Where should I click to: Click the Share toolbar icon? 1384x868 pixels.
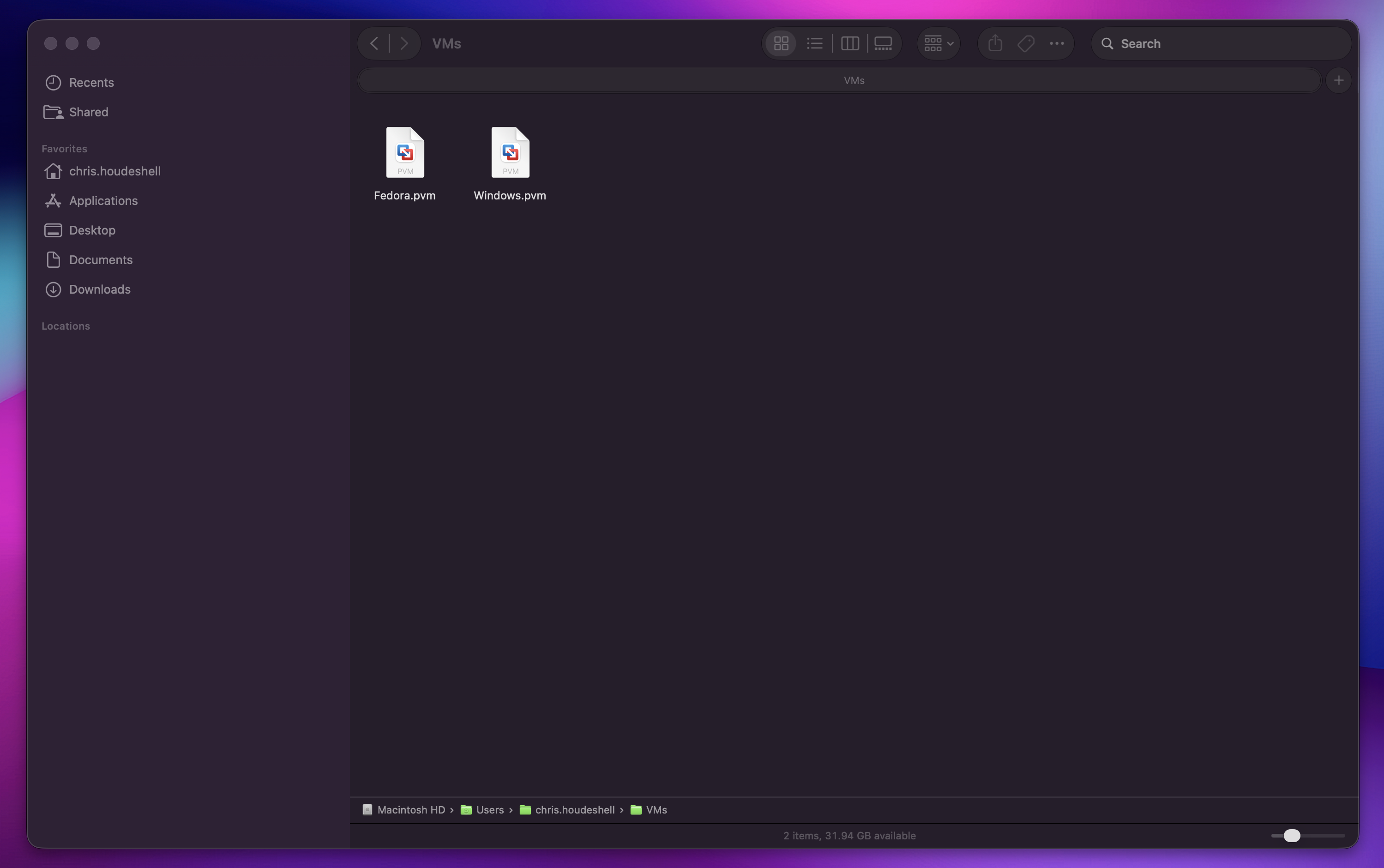(995, 43)
